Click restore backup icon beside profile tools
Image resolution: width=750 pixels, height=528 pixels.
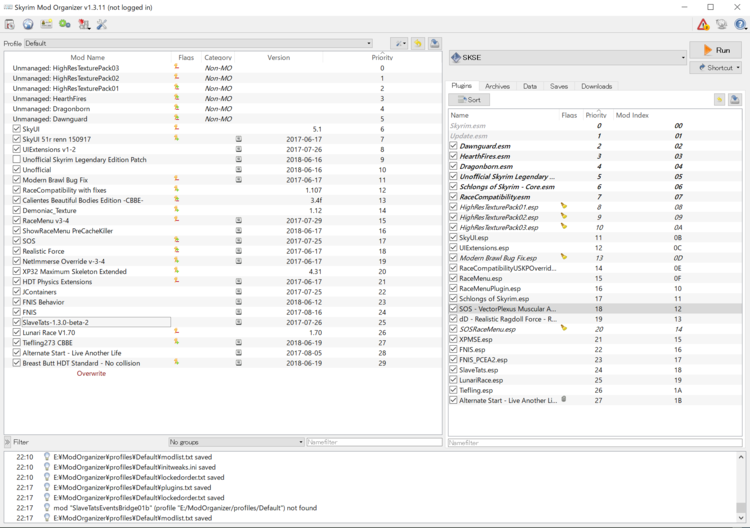click(418, 44)
